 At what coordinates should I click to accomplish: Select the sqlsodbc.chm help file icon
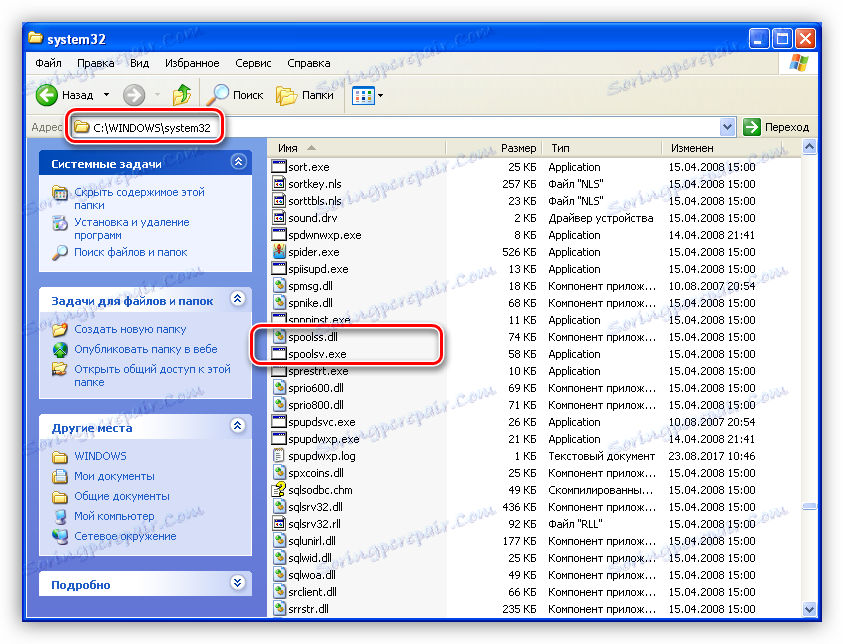point(279,489)
